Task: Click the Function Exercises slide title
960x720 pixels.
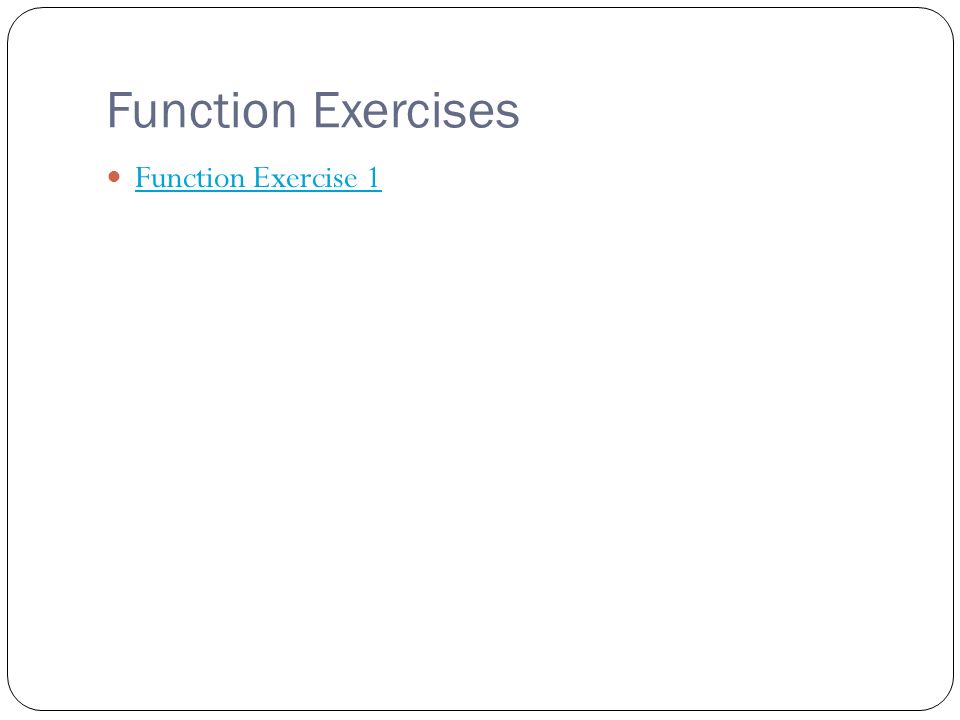Action: coord(313,110)
